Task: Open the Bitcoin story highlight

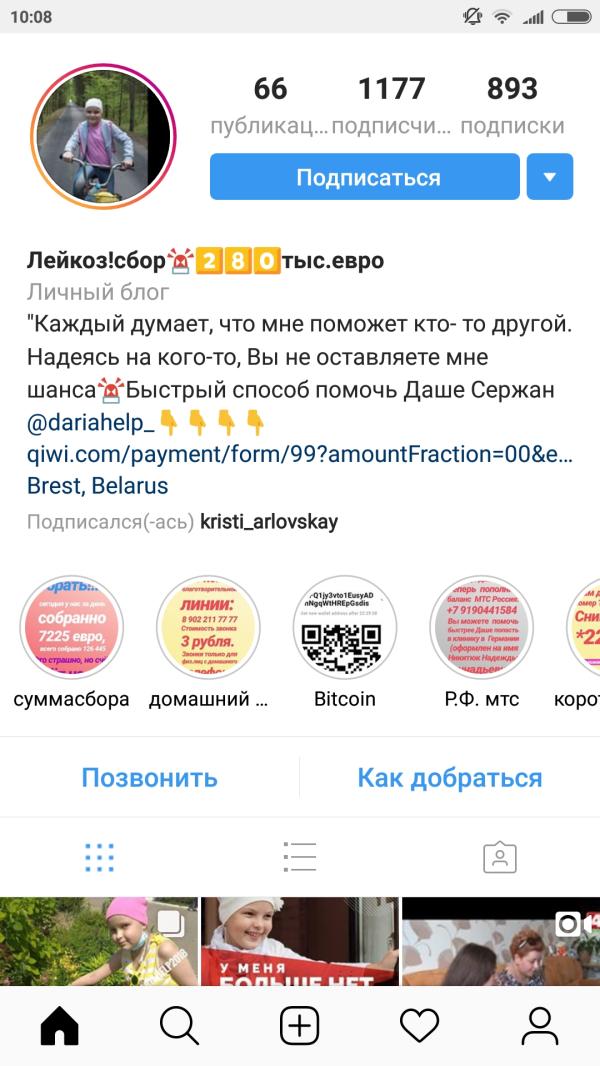Action: click(345, 627)
